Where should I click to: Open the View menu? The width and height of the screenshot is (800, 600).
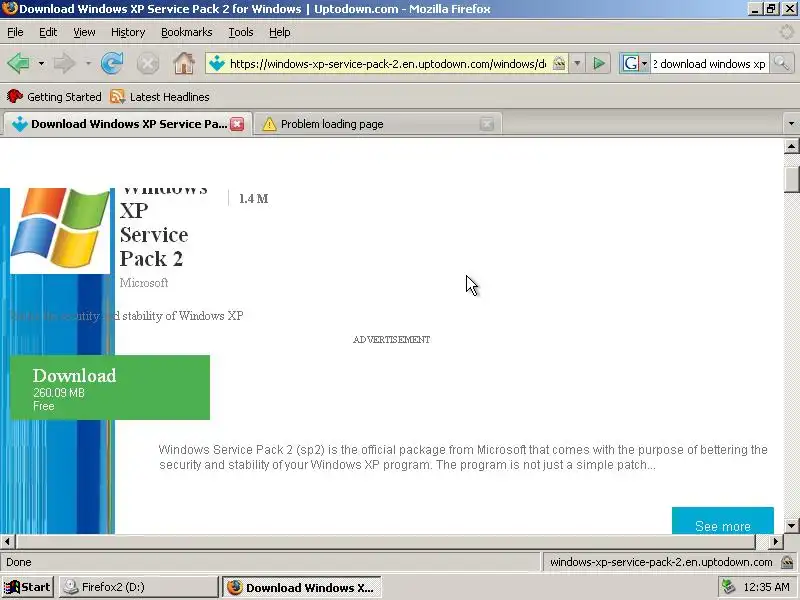[x=84, y=32]
